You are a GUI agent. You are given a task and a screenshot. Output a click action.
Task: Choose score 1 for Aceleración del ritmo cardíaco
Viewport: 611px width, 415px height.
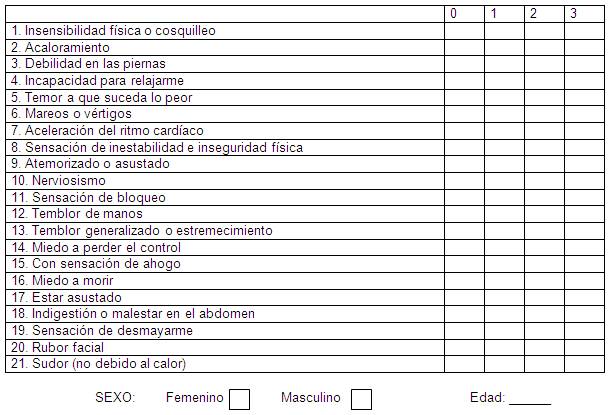tap(504, 131)
